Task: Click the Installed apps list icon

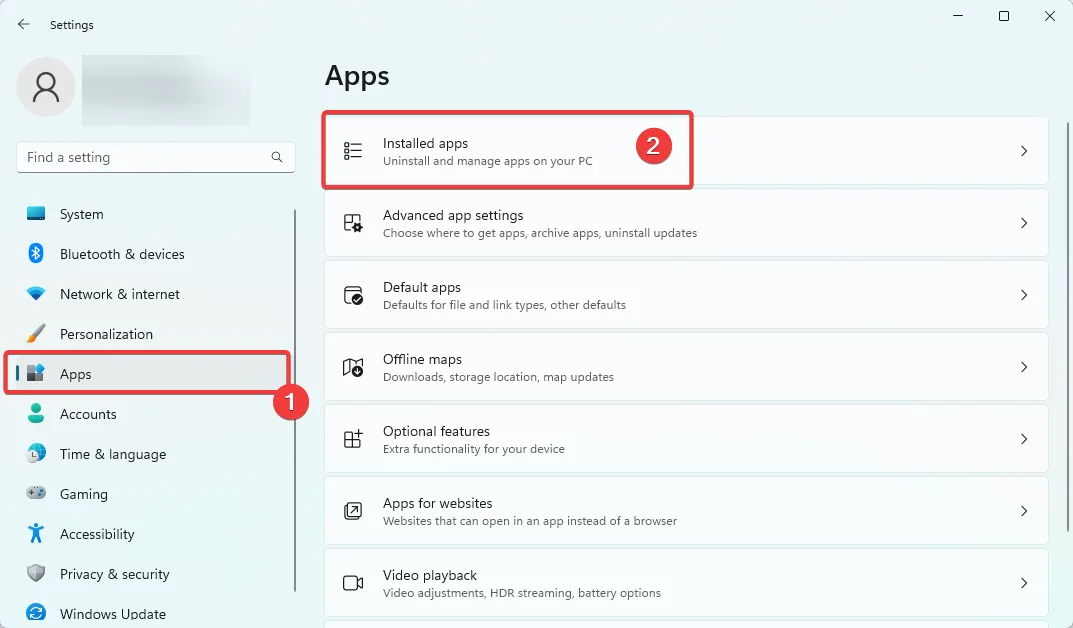Action: tap(353, 151)
